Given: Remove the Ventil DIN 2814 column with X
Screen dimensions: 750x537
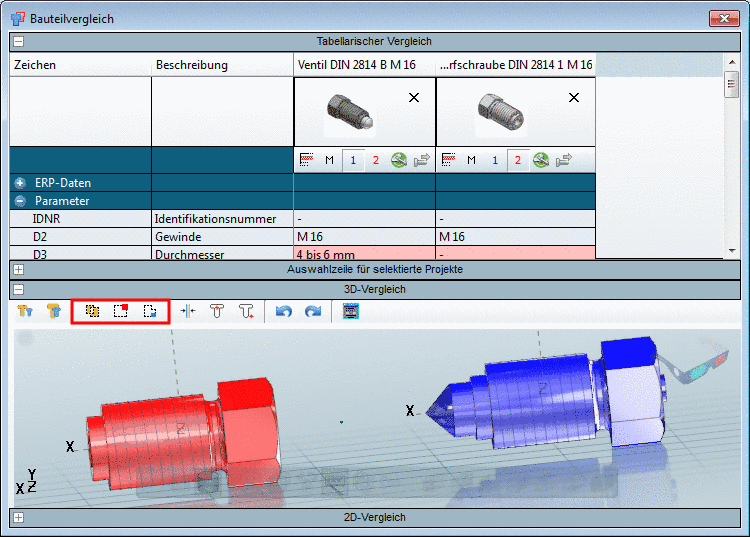Looking at the screenshot, I should (414, 98).
